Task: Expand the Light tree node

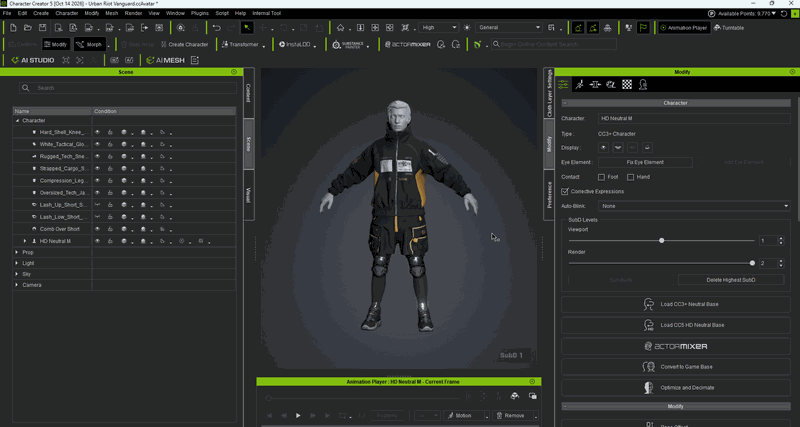Action: point(17,263)
